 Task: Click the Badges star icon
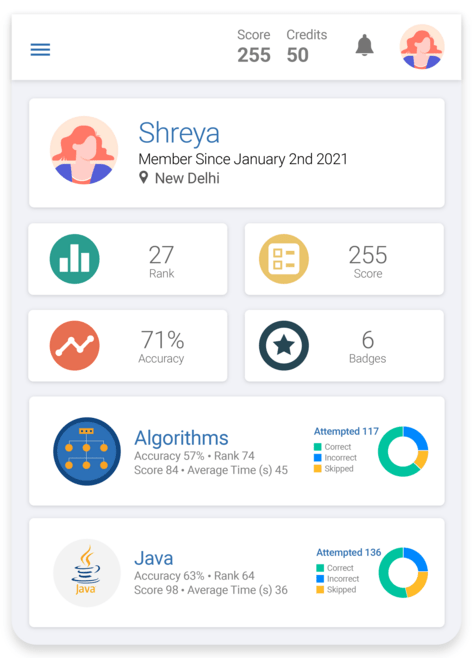pos(284,345)
